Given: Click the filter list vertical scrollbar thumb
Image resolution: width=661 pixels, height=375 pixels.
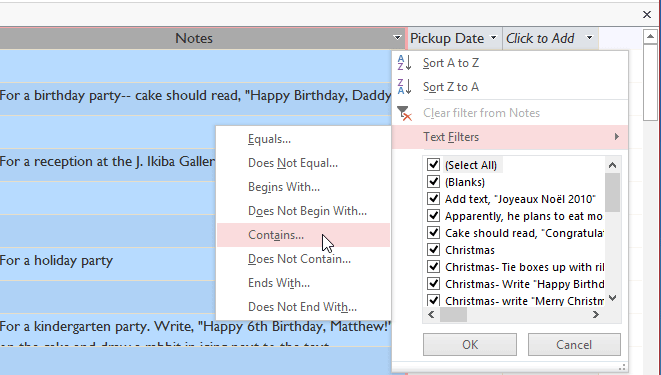Looking at the screenshot, I should coord(613,193).
